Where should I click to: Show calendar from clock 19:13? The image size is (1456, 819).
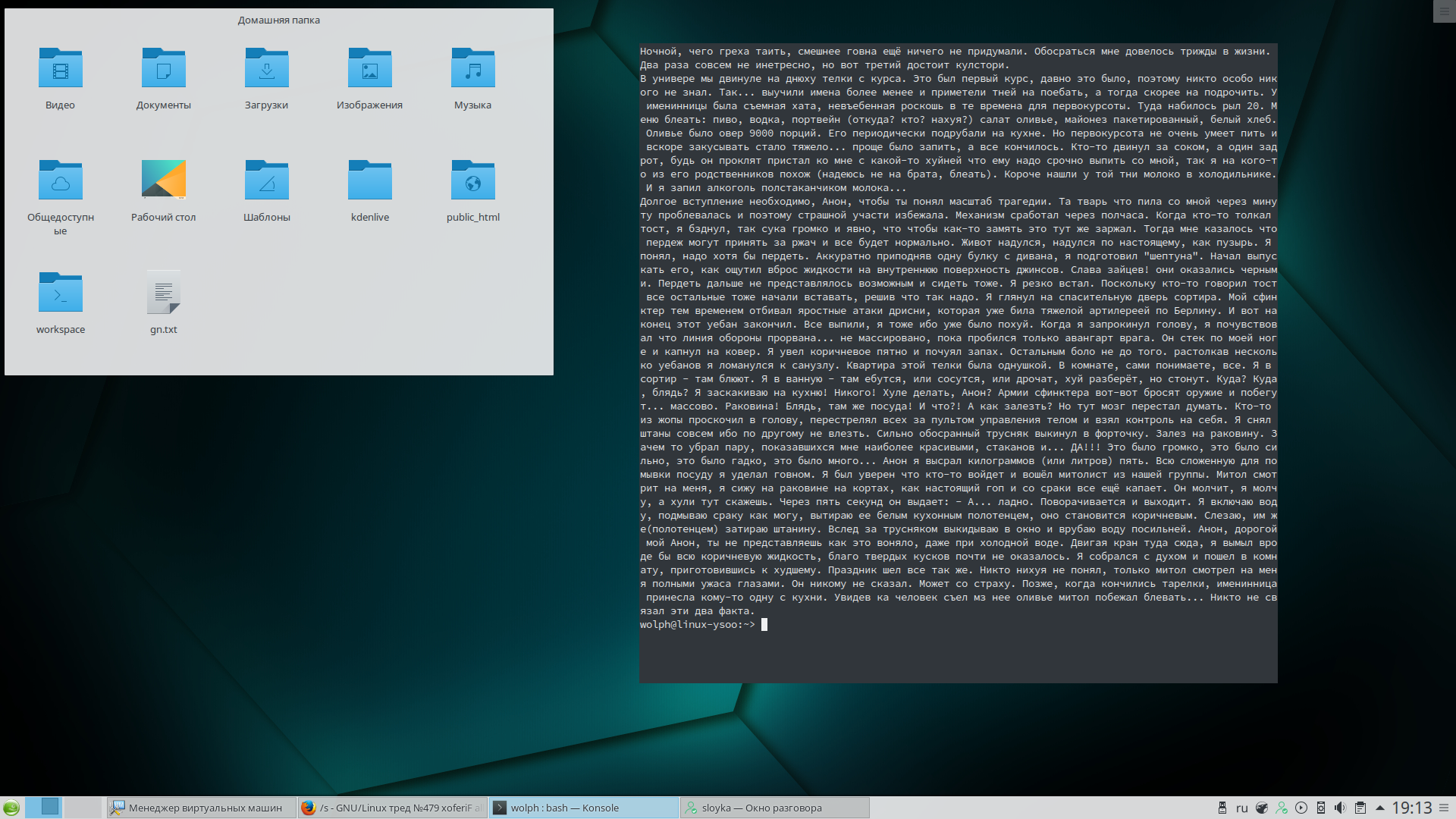1412,808
